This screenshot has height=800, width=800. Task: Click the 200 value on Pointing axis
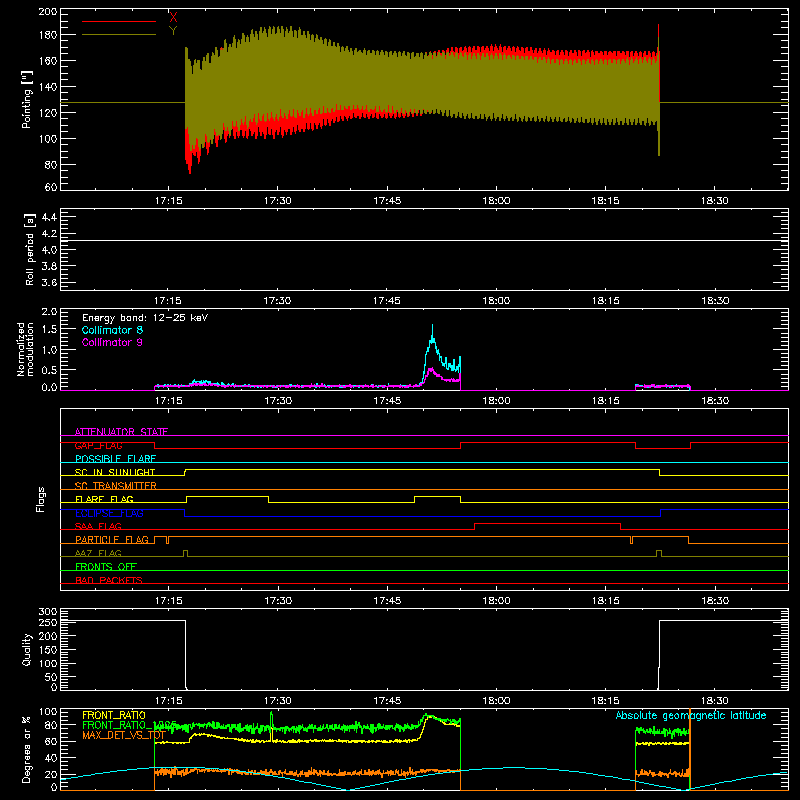(x=48, y=11)
